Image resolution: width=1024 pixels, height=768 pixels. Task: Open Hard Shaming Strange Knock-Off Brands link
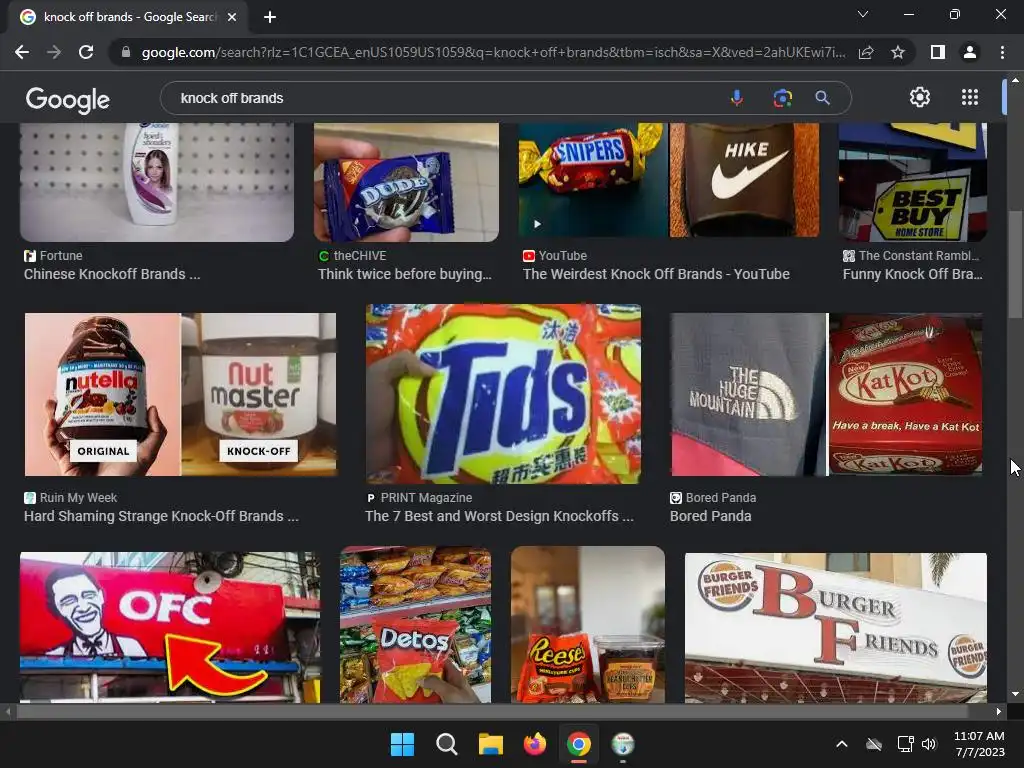click(x=161, y=517)
